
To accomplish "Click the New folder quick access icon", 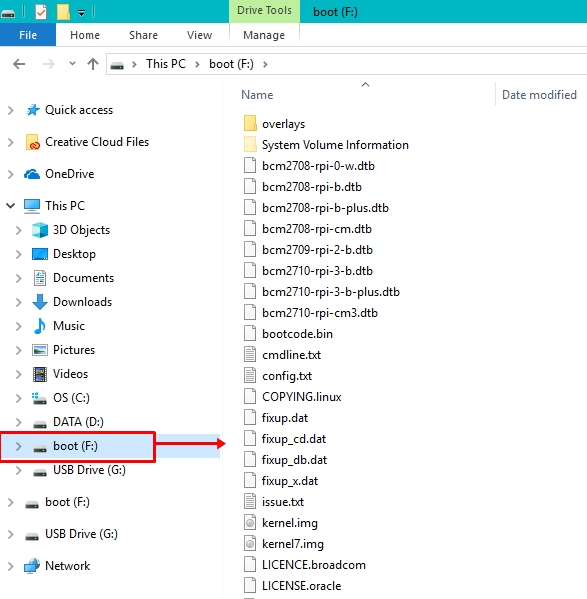I will 63,12.
